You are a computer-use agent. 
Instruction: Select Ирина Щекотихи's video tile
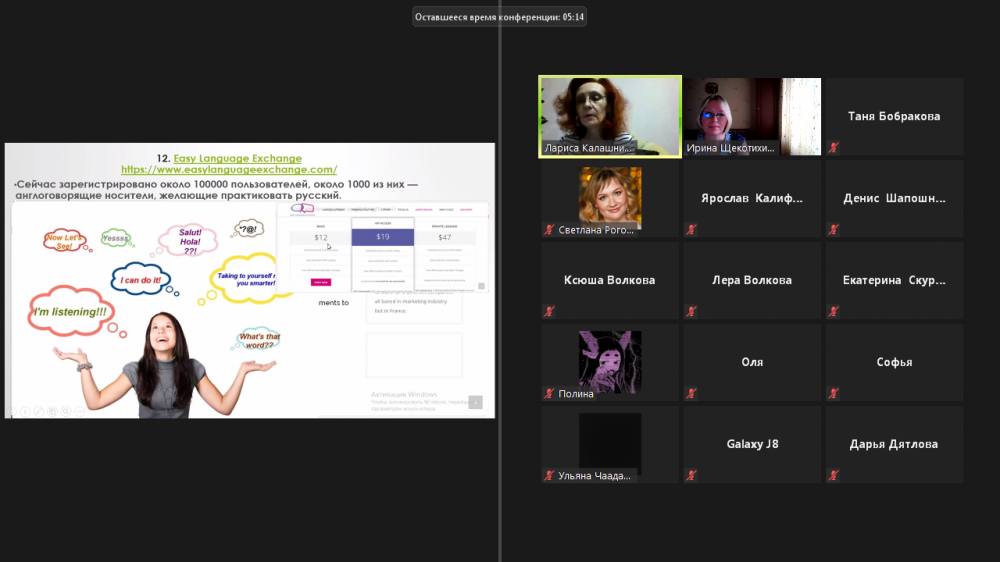(x=751, y=115)
